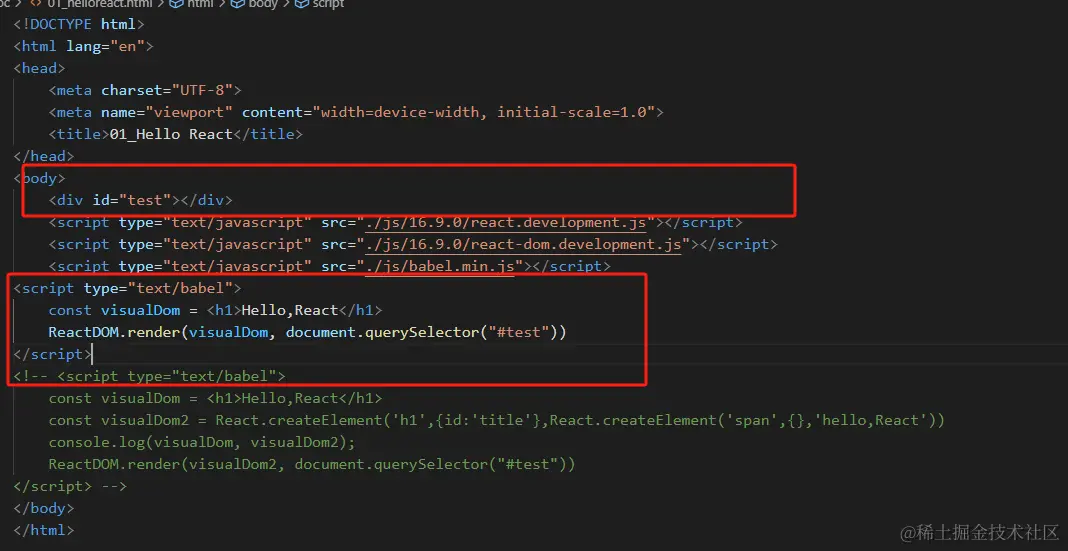This screenshot has width=1068, height=551.
Task: Click the HTML file icon in breadcrumb
Action: (36, 4)
